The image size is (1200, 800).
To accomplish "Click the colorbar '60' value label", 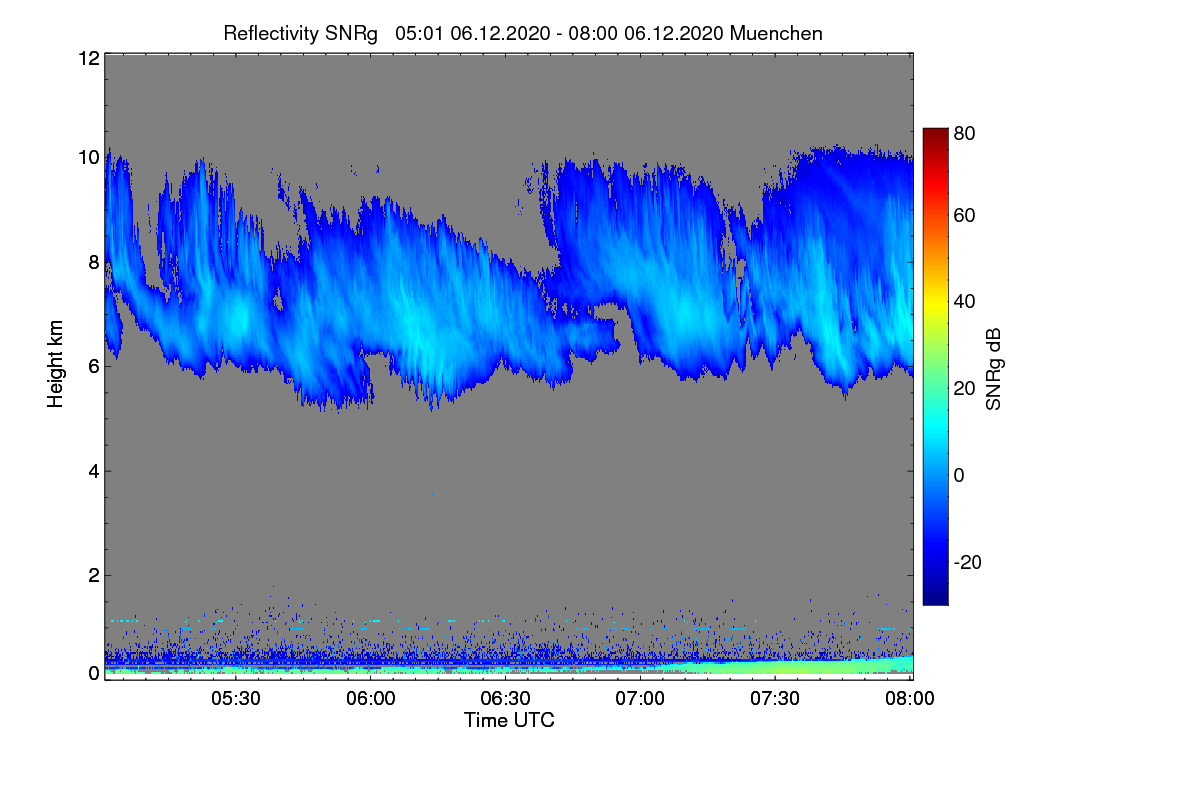I will tap(965, 215).
